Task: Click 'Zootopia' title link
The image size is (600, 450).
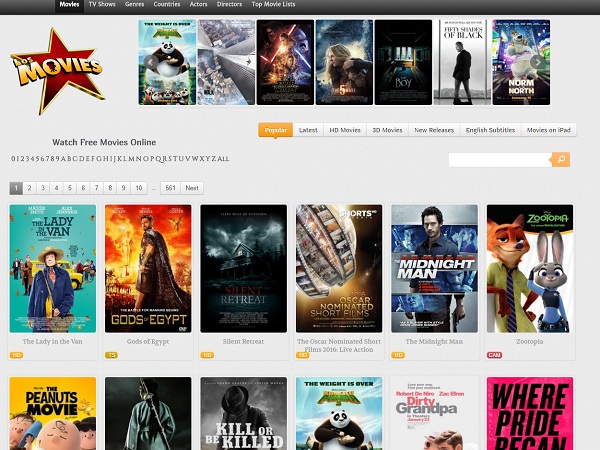Action: pyautogui.click(x=530, y=341)
